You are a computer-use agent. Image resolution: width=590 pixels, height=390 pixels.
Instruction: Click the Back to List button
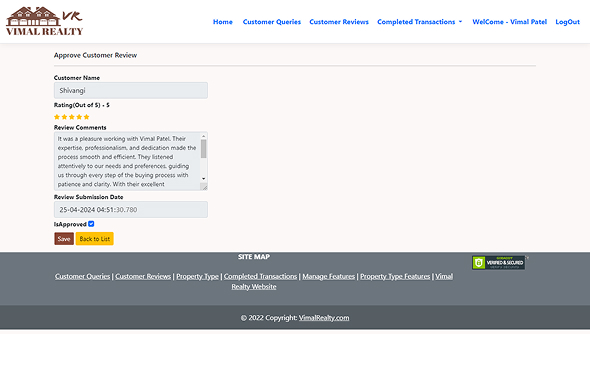coord(94,239)
